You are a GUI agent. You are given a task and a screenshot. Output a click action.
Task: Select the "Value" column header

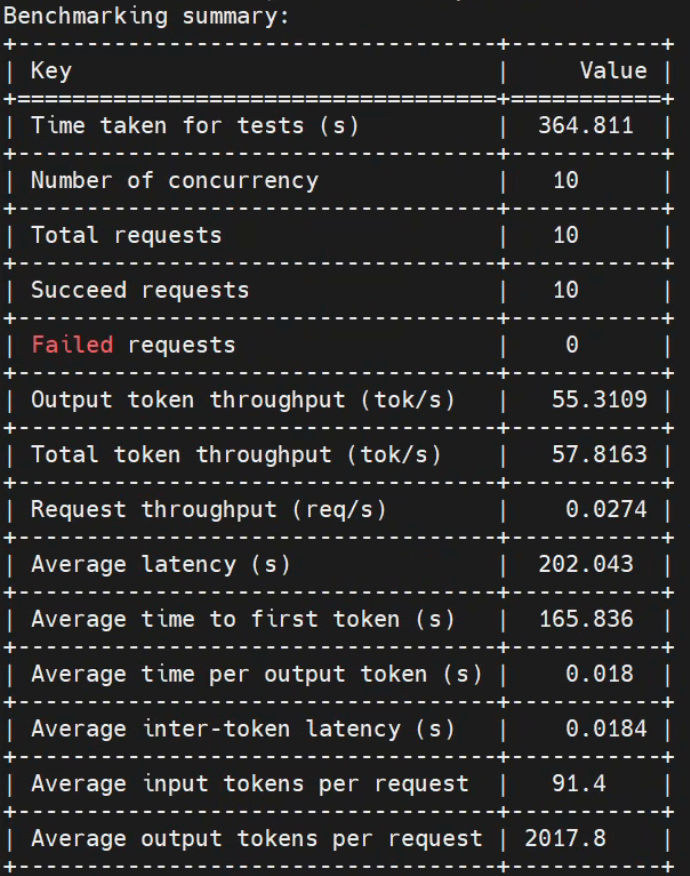[x=613, y=71]
